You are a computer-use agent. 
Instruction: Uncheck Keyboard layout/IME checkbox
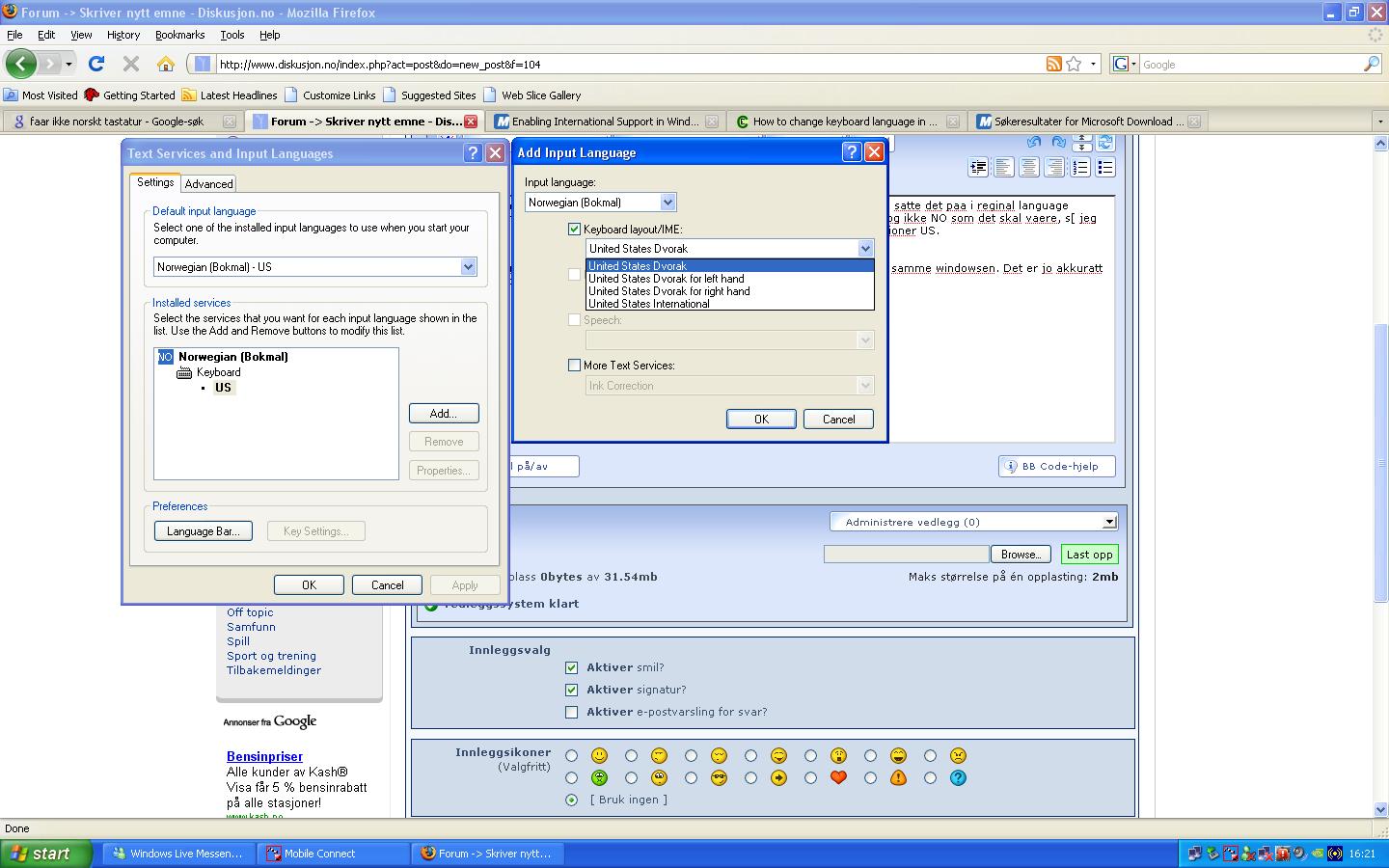click(575, 230)
